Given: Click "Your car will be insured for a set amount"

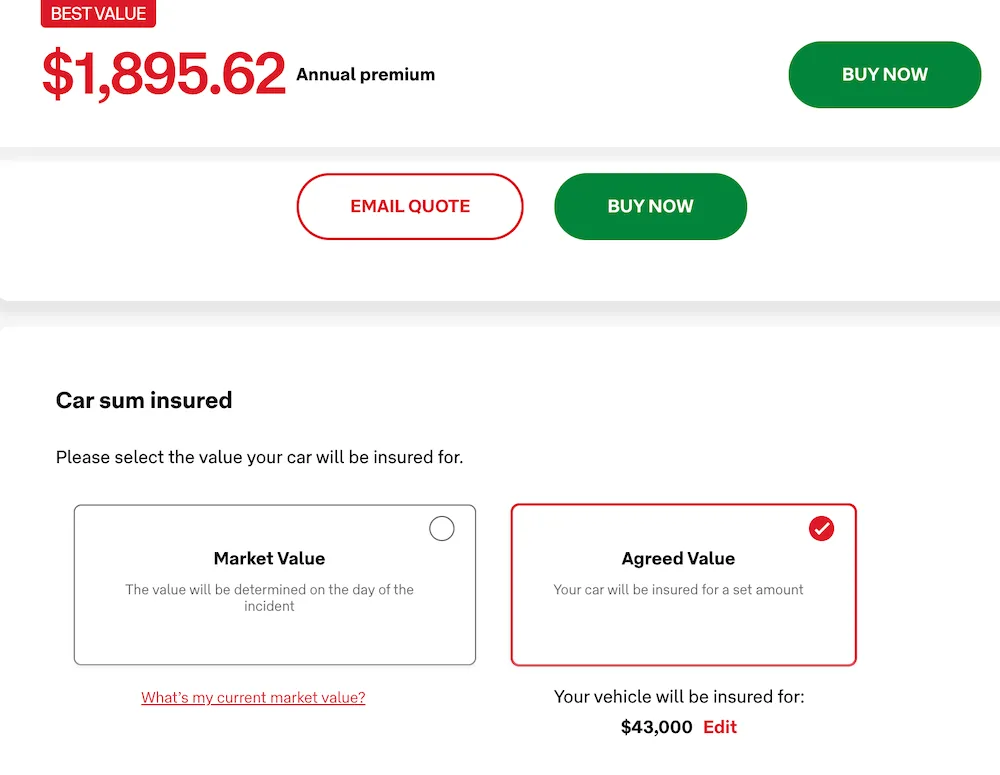Looking at the screenshot, I should 678,590.
